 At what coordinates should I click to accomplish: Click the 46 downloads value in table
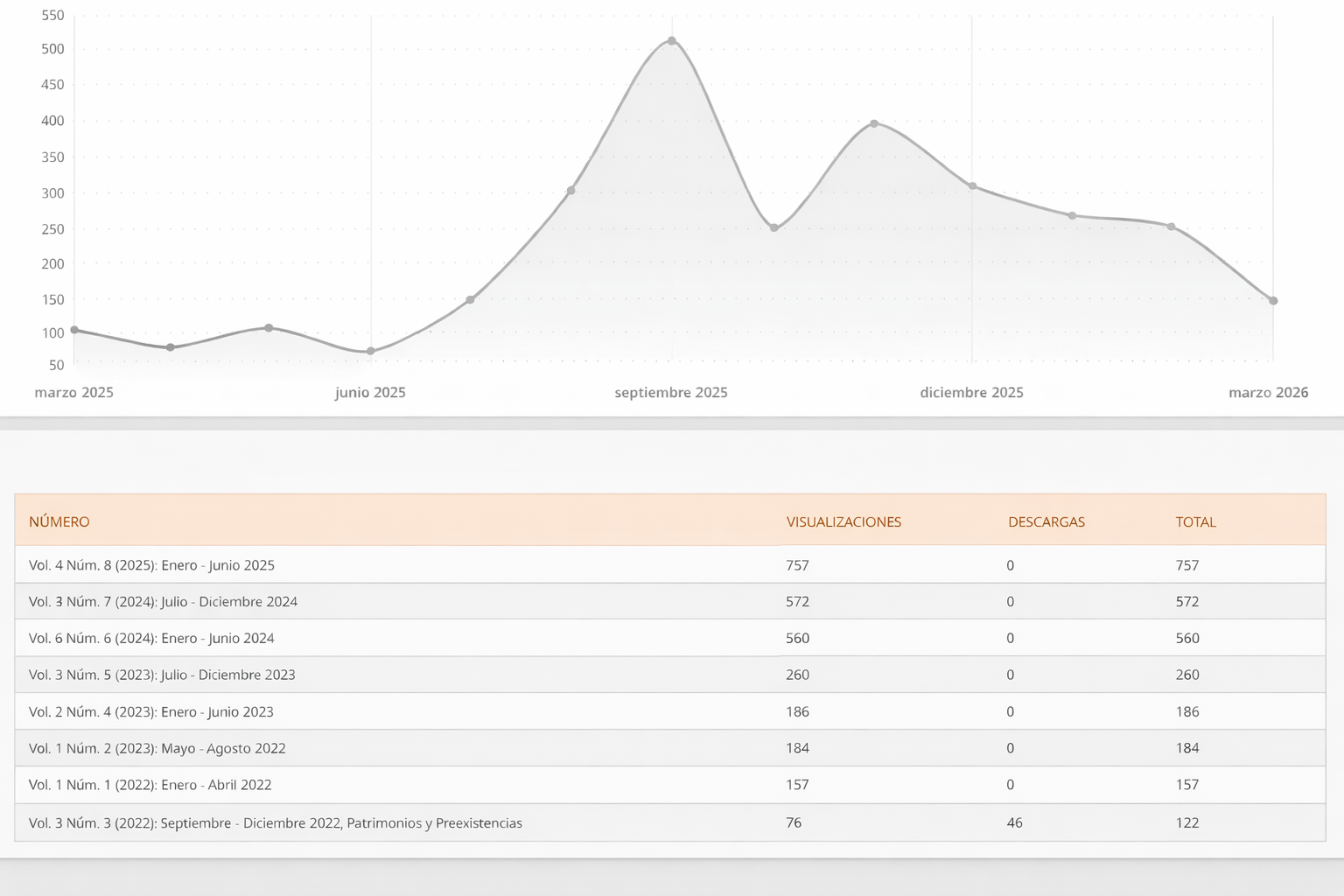pos(1014,823)
